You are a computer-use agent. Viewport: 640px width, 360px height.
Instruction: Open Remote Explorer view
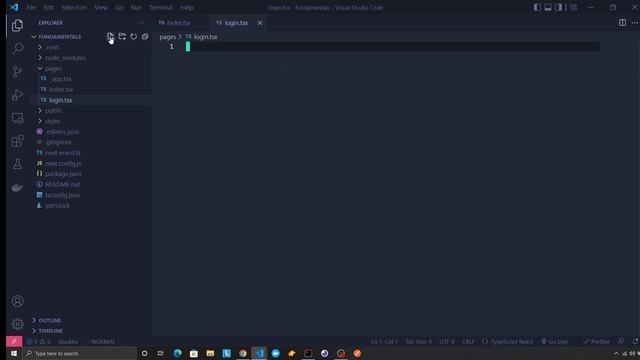click(17, 118)
